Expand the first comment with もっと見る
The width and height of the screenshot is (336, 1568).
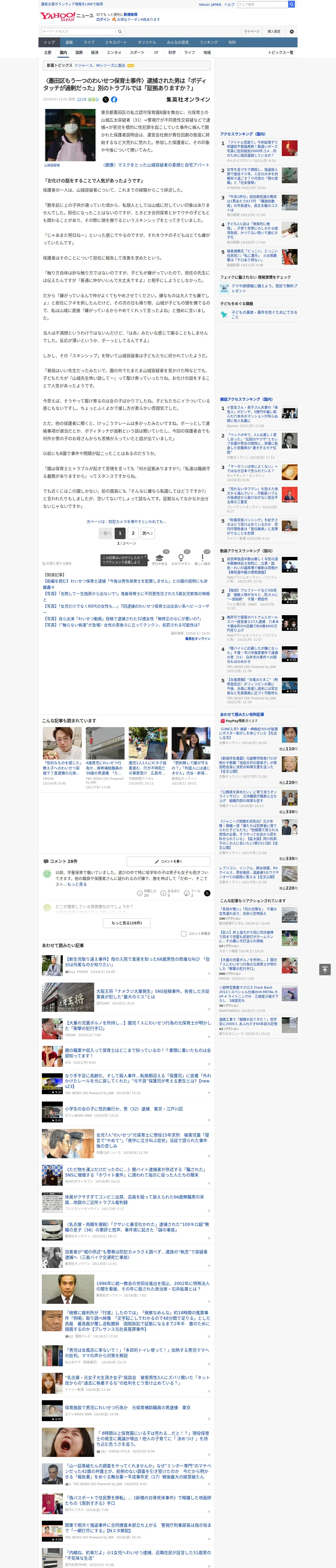click(77, 884)
